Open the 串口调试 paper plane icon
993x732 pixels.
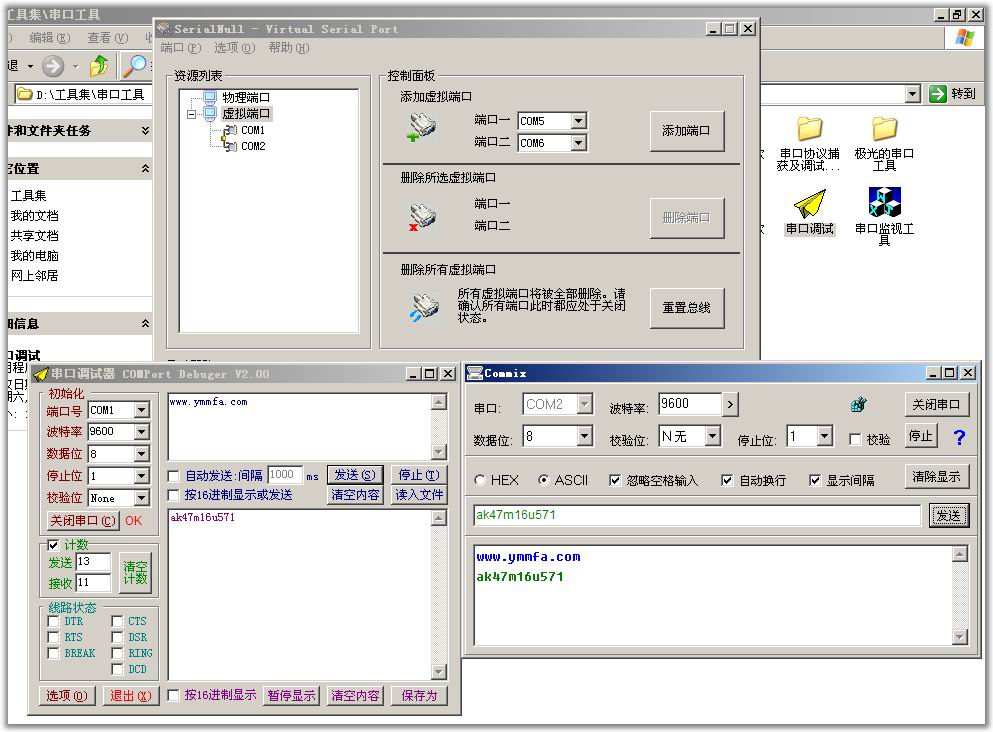pyautogui.click(x=809, y=204)
